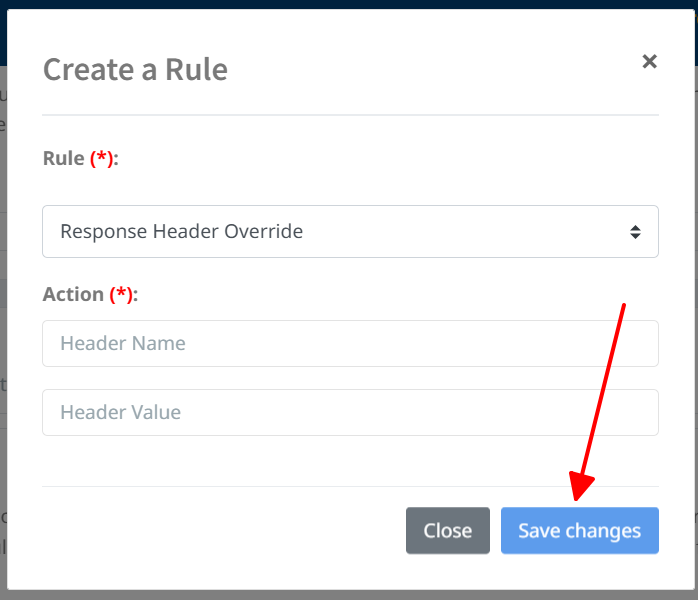Click the Save changes button
Image resolution: width=698 pixels, height=600 pixels.
tap(579, 531)
